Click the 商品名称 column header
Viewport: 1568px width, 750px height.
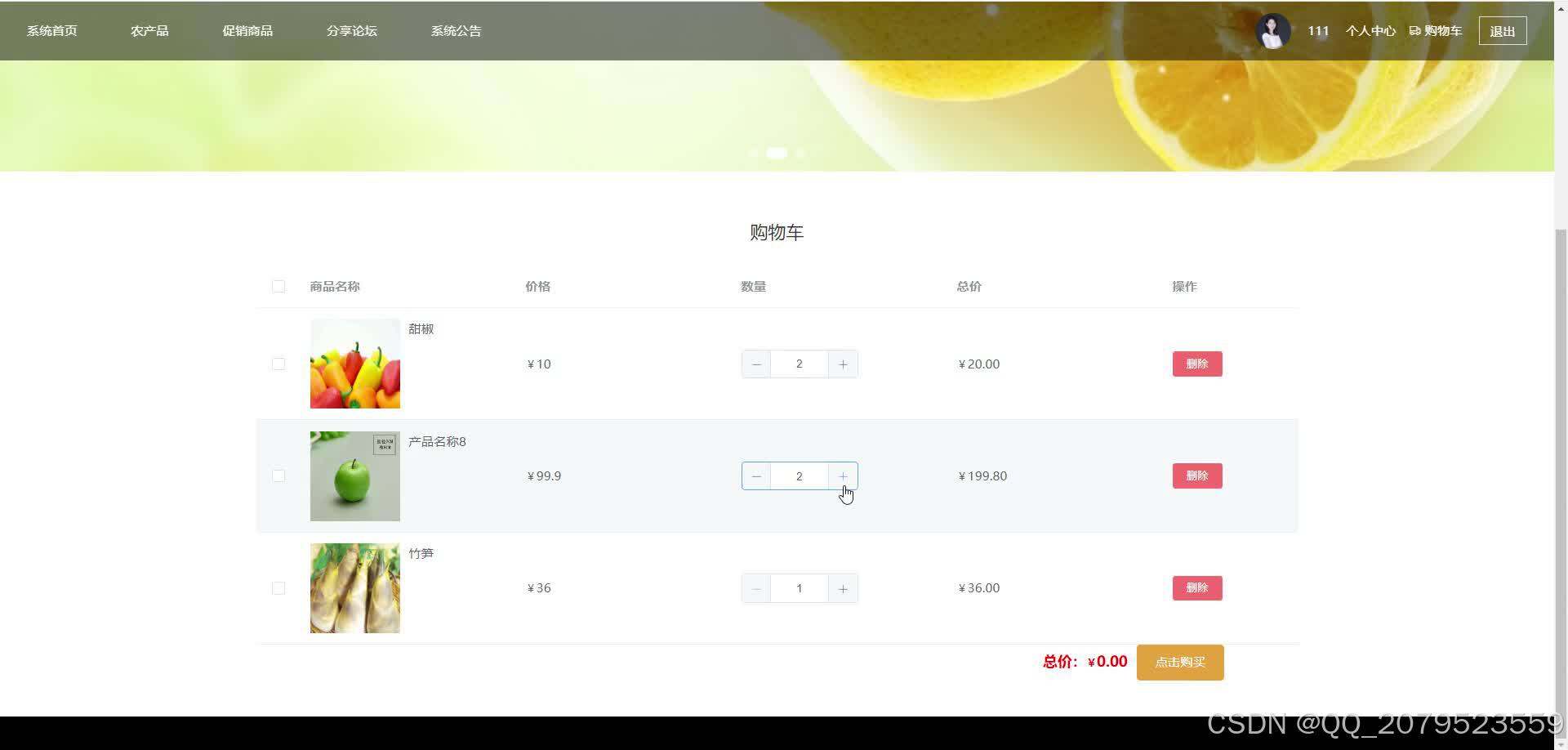click(335, 287)
